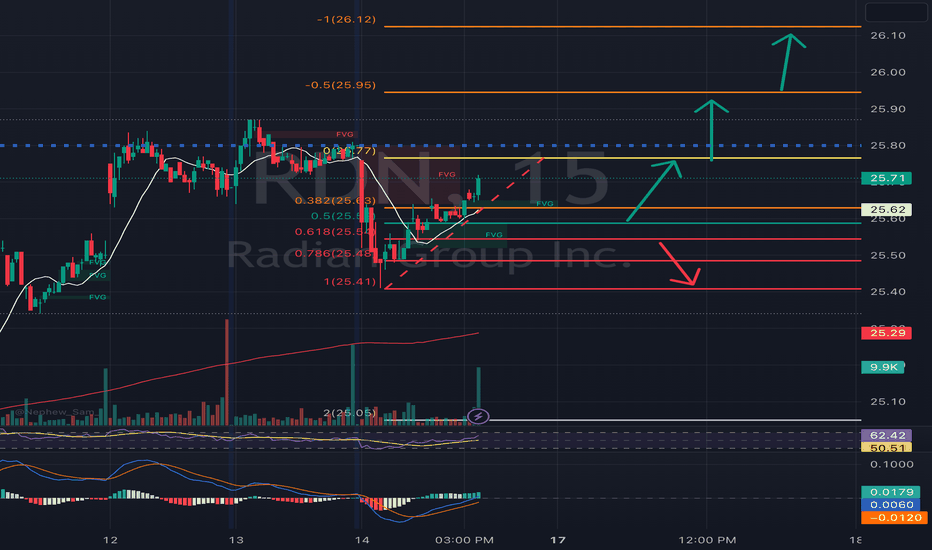Click date 13 on the time axis
This screenshot has height=550, width=932.
coord(236,540)
